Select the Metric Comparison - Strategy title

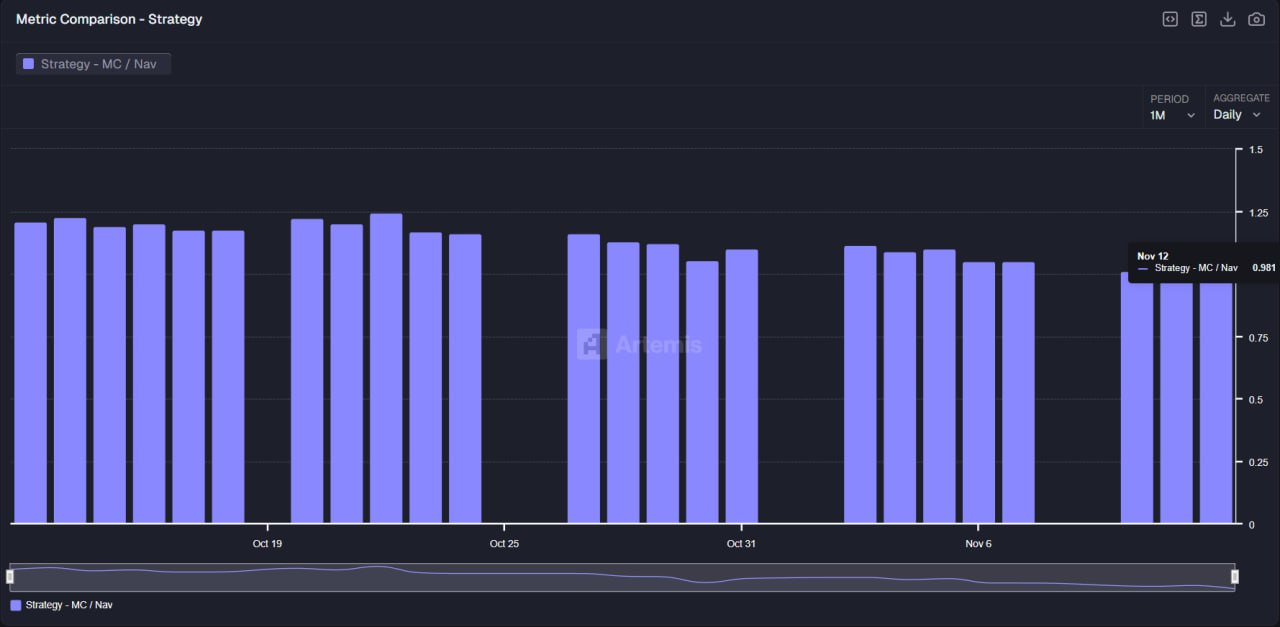click(109, 19)
